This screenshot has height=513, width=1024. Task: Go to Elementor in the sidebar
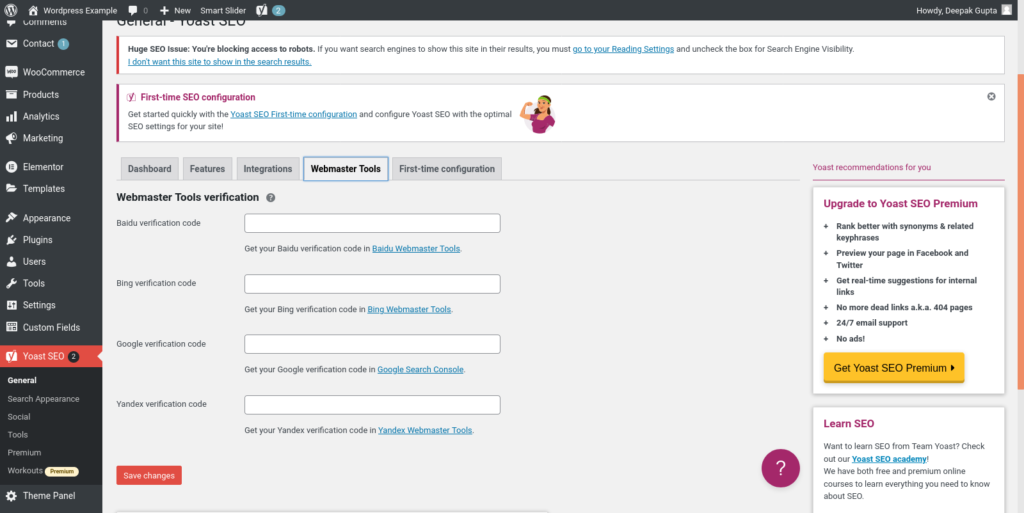point(43,167)
